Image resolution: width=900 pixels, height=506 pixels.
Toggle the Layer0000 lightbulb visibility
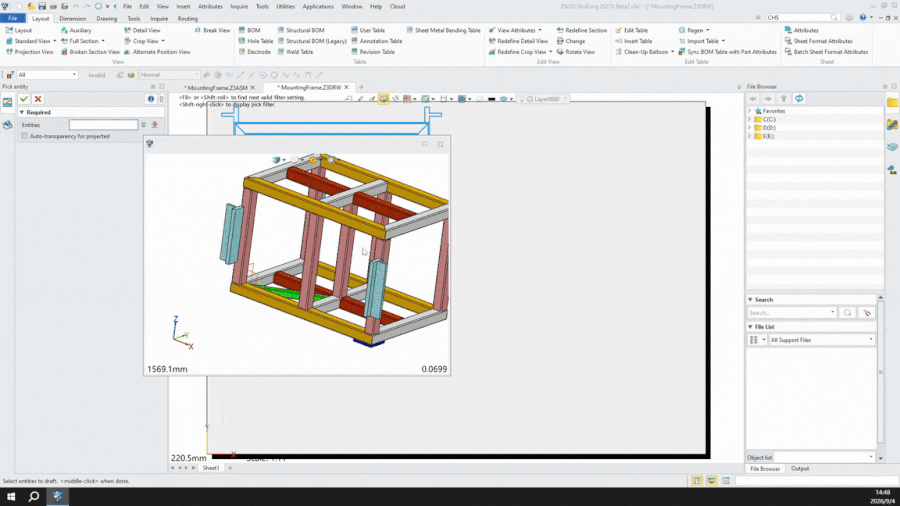pyautogui.click(x=522, y=99)
